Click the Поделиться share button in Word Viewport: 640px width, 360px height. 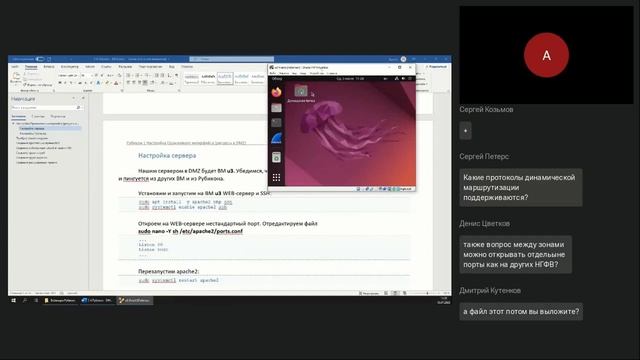pos(436,67)
